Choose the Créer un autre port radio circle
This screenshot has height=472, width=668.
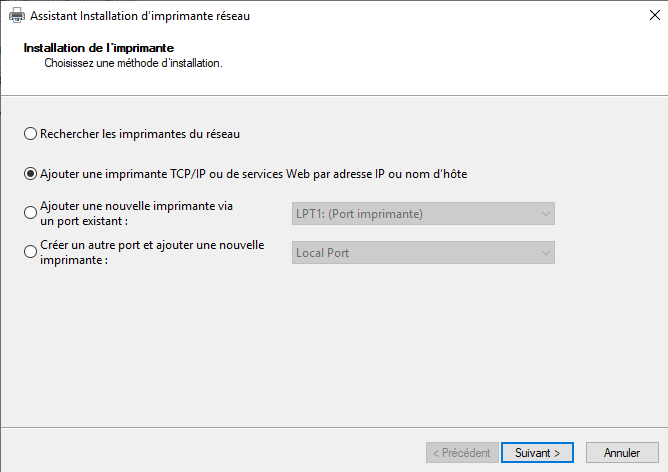tap(30, 252)
